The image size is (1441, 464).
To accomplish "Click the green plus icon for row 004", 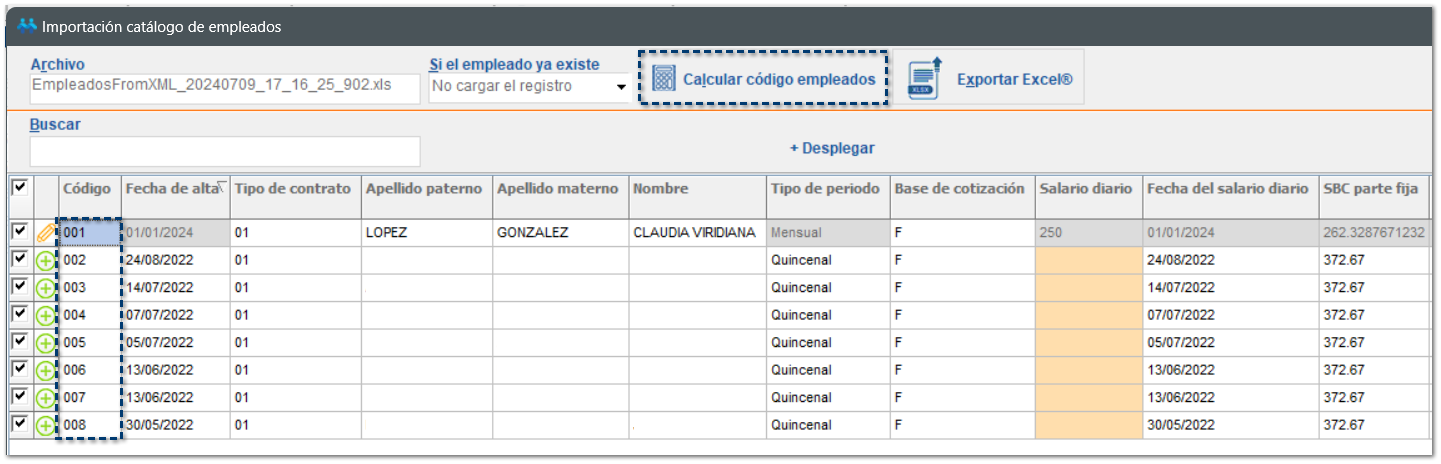I will (46, 316).
